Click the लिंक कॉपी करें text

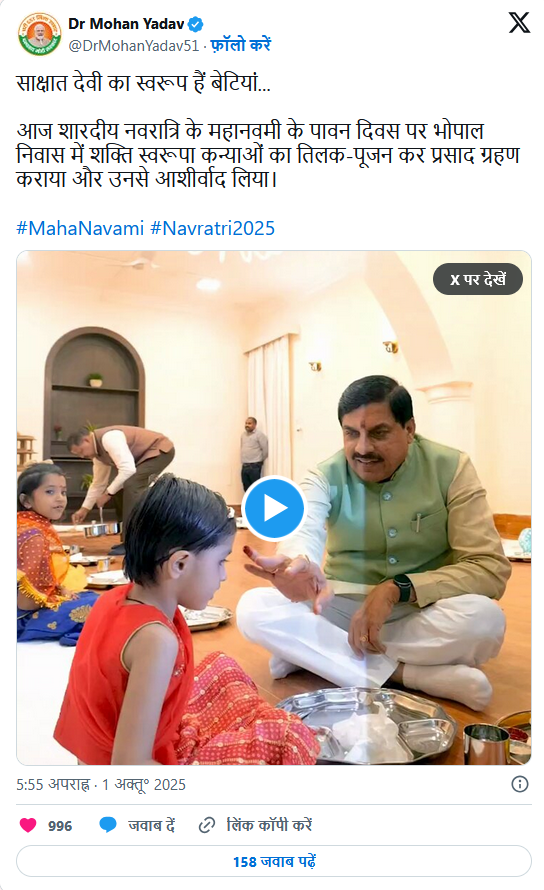269,825
